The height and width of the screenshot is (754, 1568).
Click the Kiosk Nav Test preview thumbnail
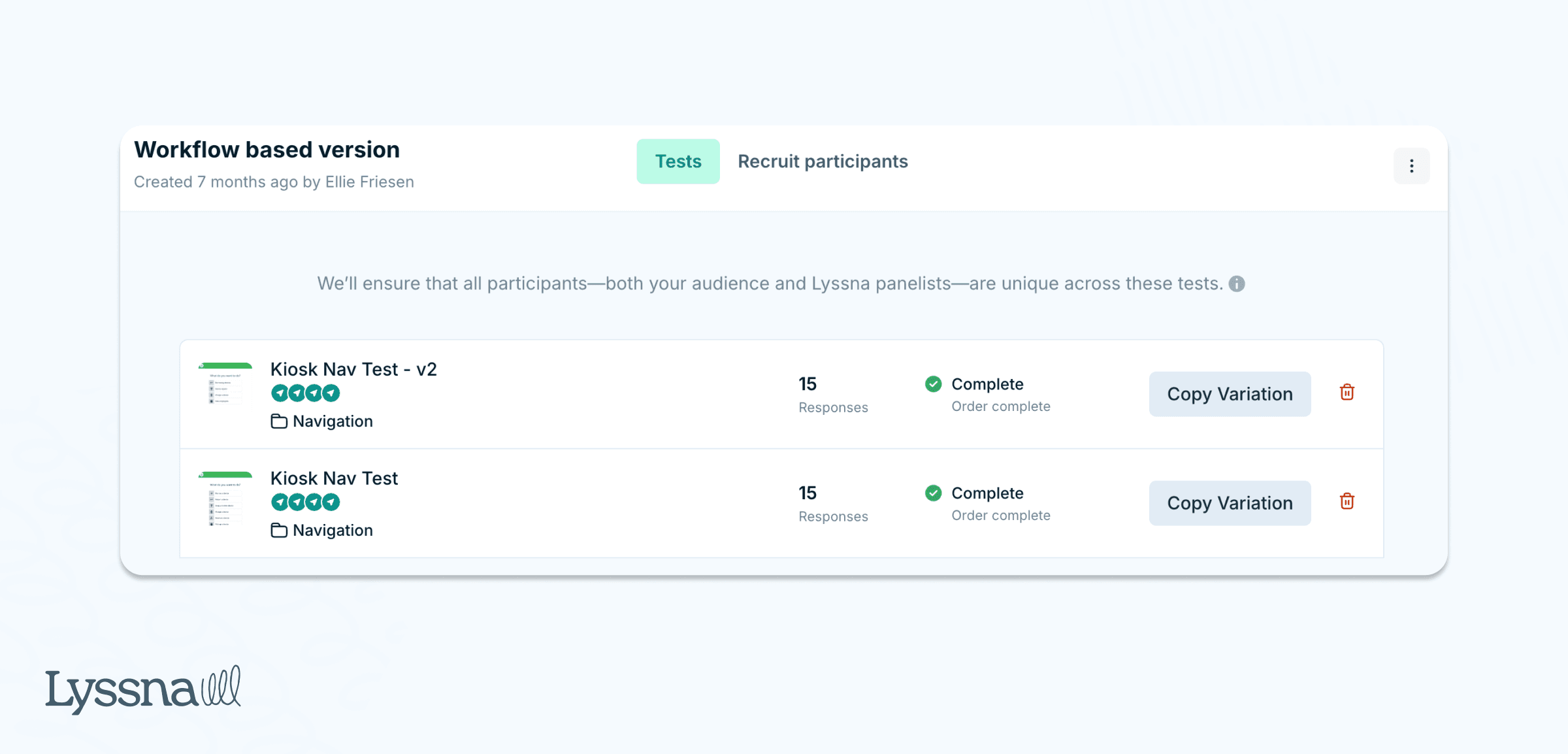coord(225,498)
